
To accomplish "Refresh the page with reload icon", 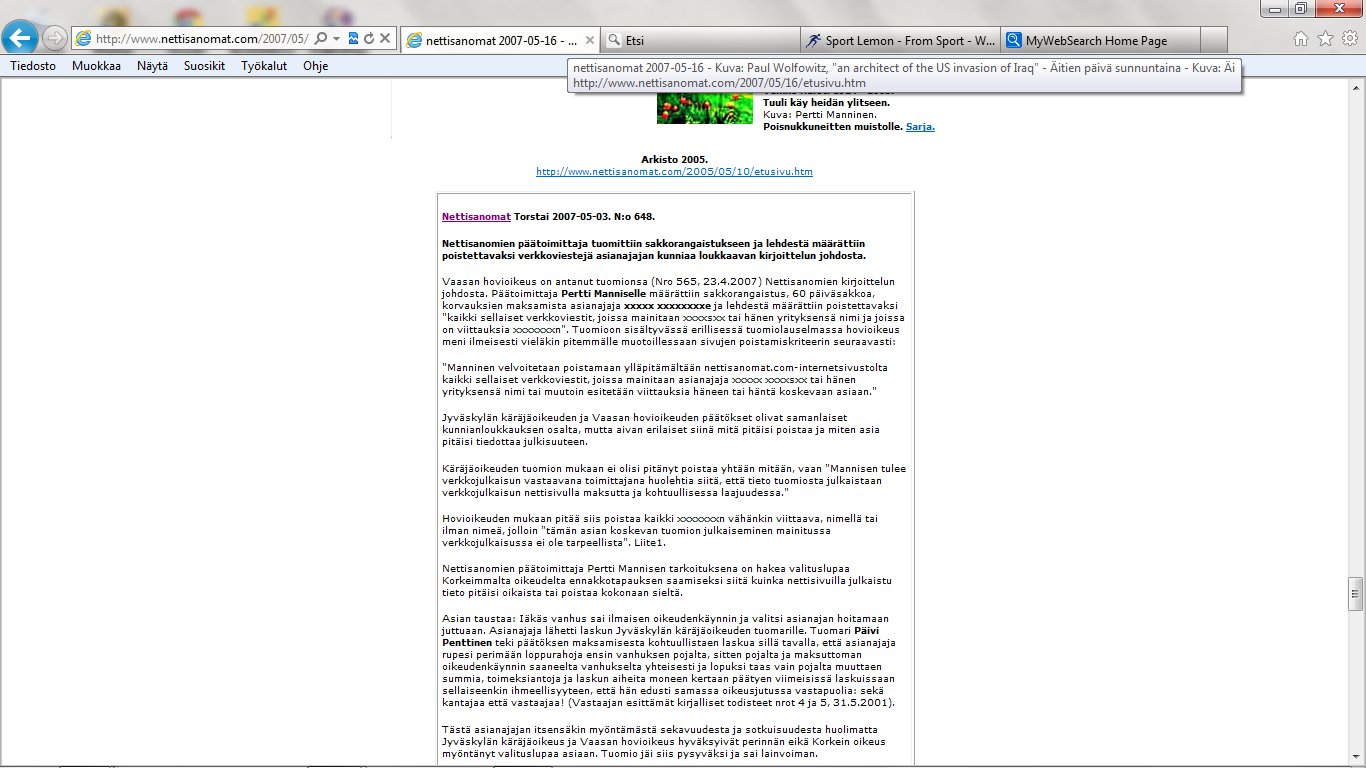I will tap(369, 38).
